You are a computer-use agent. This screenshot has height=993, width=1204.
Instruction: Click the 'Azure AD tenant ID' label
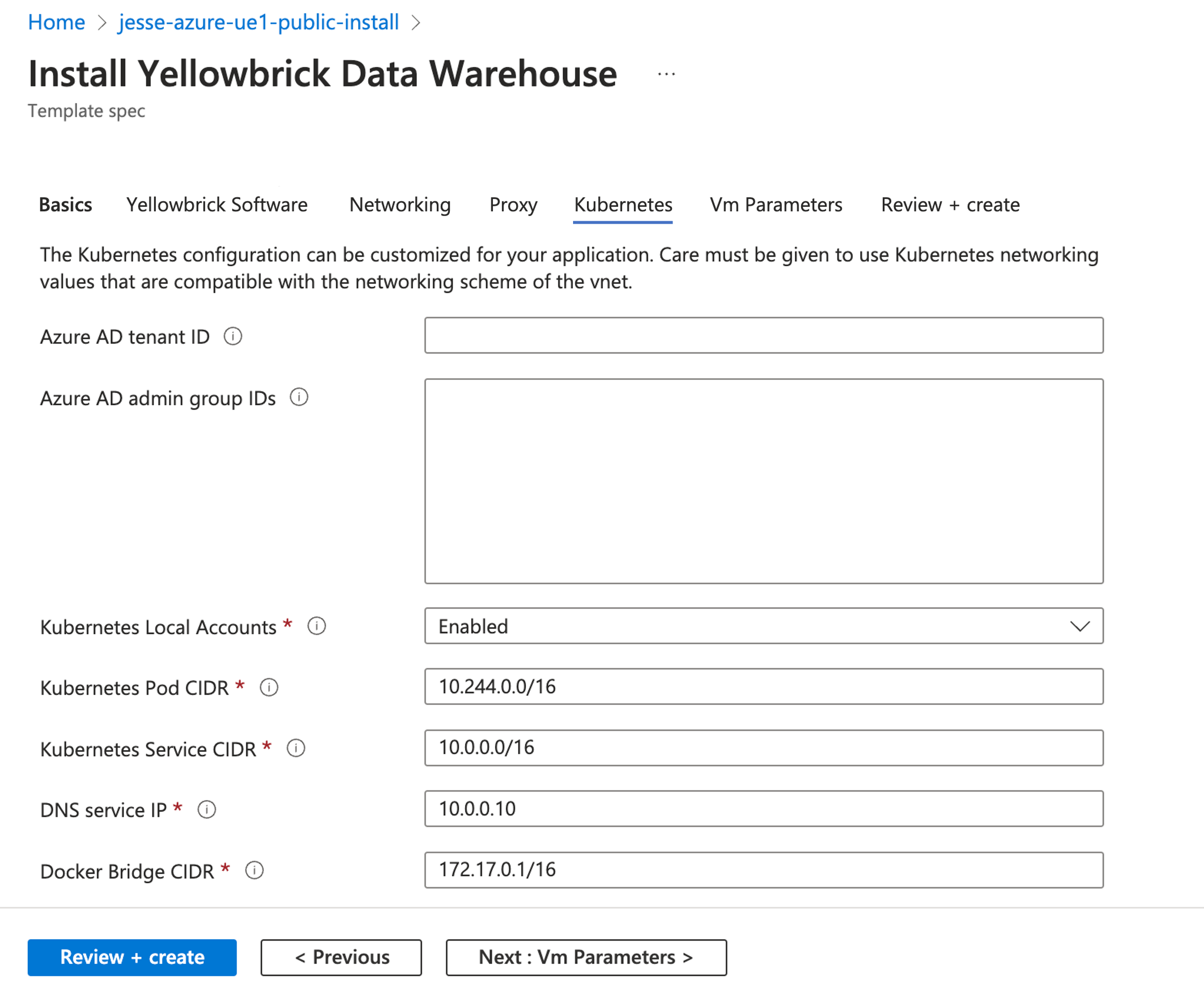click(125, 337)
